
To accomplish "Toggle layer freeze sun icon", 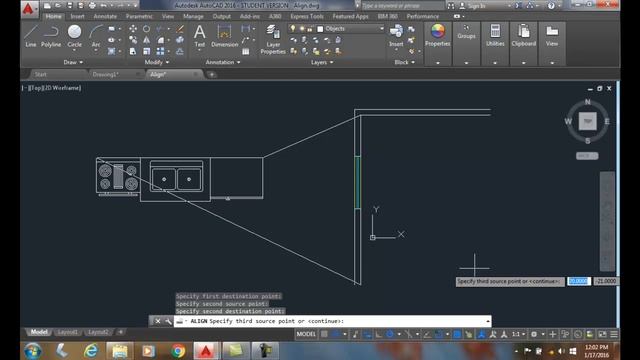I will coord(302,29).
